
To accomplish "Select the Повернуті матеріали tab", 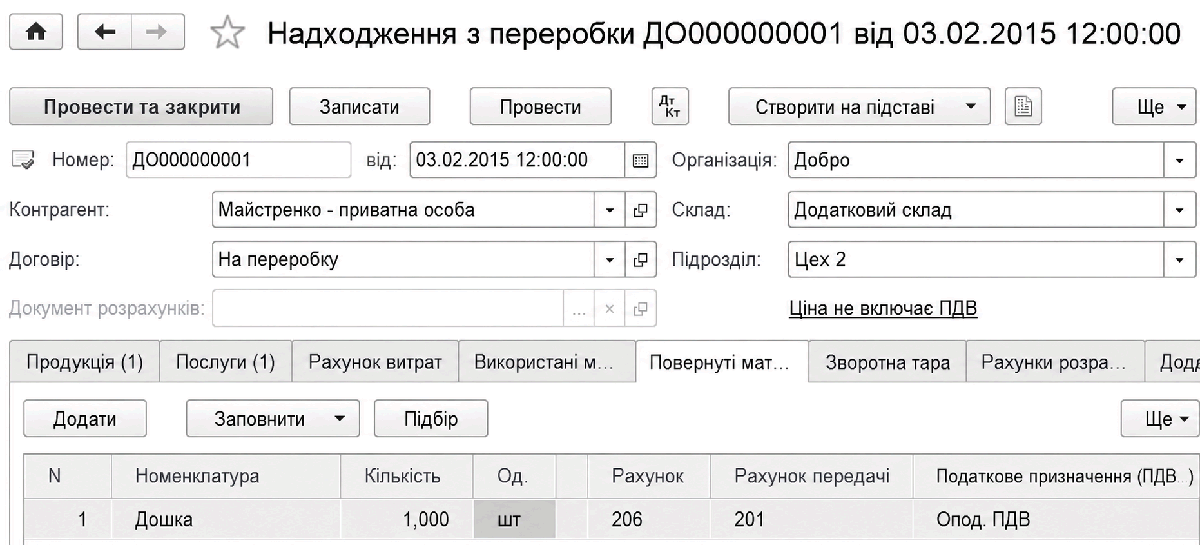I will [x=722, y=363].
